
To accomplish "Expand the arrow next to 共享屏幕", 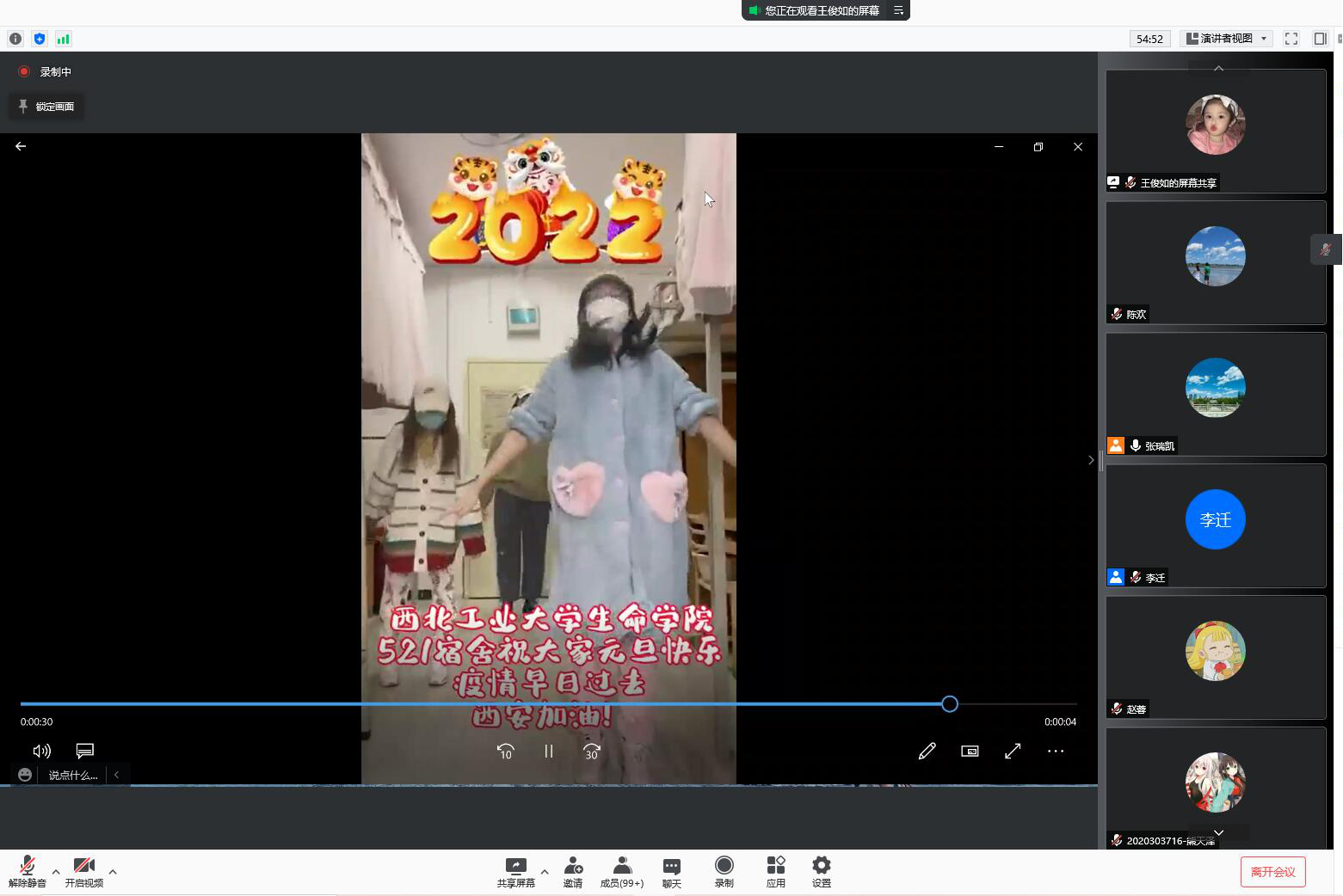I will 545,872.
